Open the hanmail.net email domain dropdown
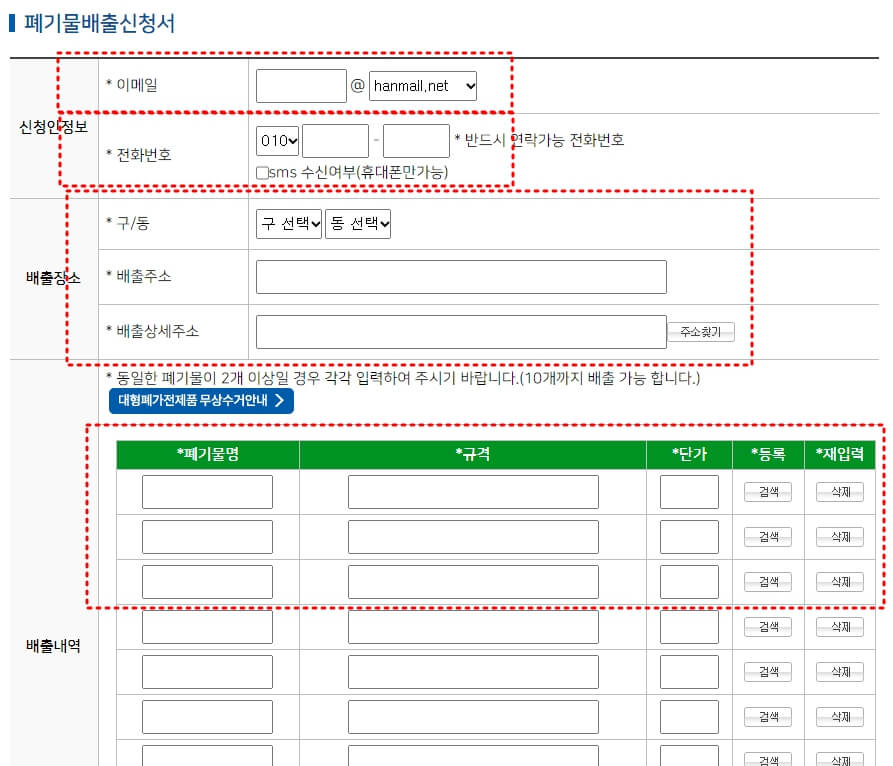The height and width of the screenshot is (766, 893). (421, 86)
